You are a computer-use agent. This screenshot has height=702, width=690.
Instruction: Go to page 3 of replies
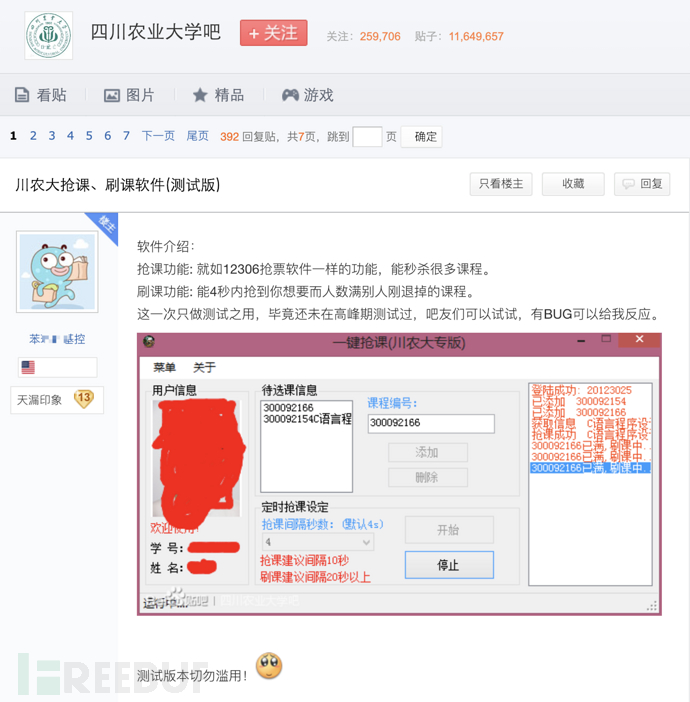tap(52, 136)
